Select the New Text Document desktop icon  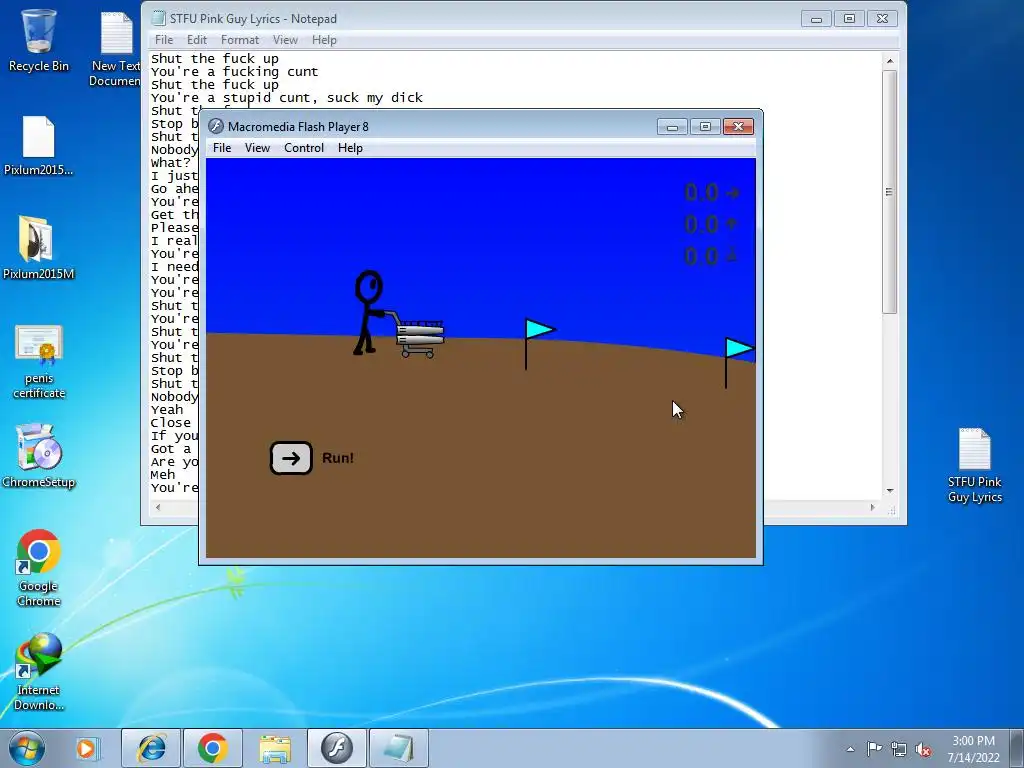coord(116,48)
